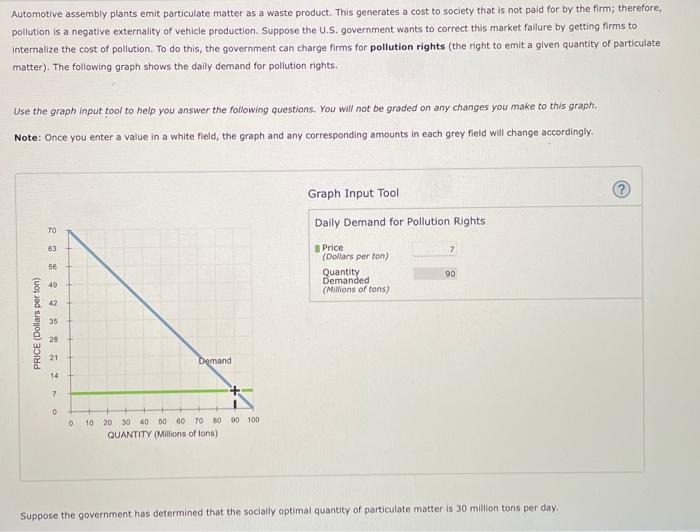Screen dimensions: 700x532
Task: Click the 70 tick on price axis
Action: coord(52,230)
